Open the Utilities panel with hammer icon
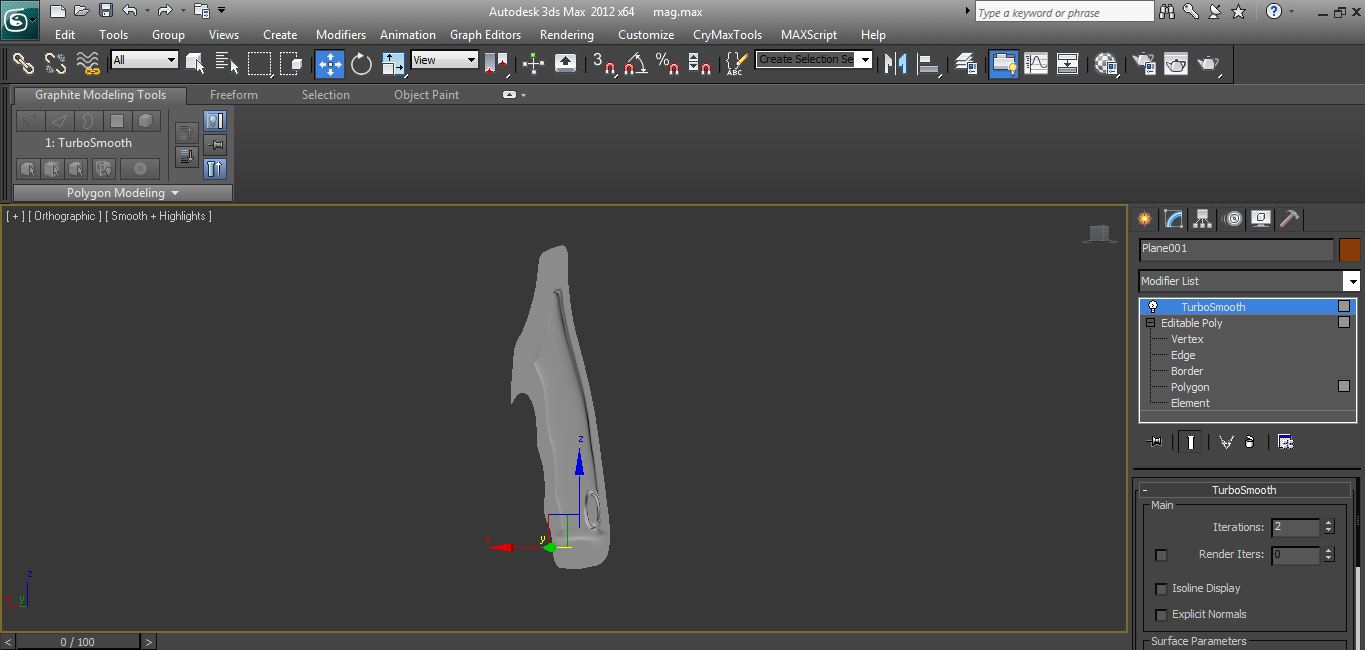The width and height of the screenshot is (1365, 650). [x=1289, y=219]
